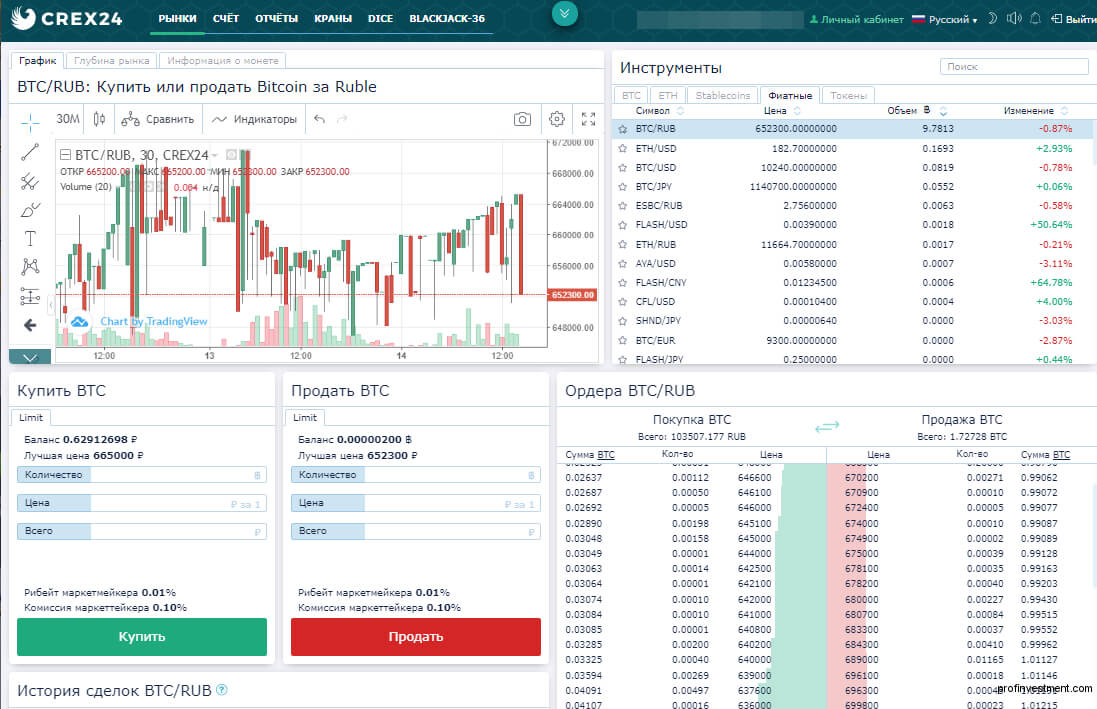The width and height of the screenshot is (1097, 709).
Task: Switch to Информация о монете tab
Action: [222, 61]
